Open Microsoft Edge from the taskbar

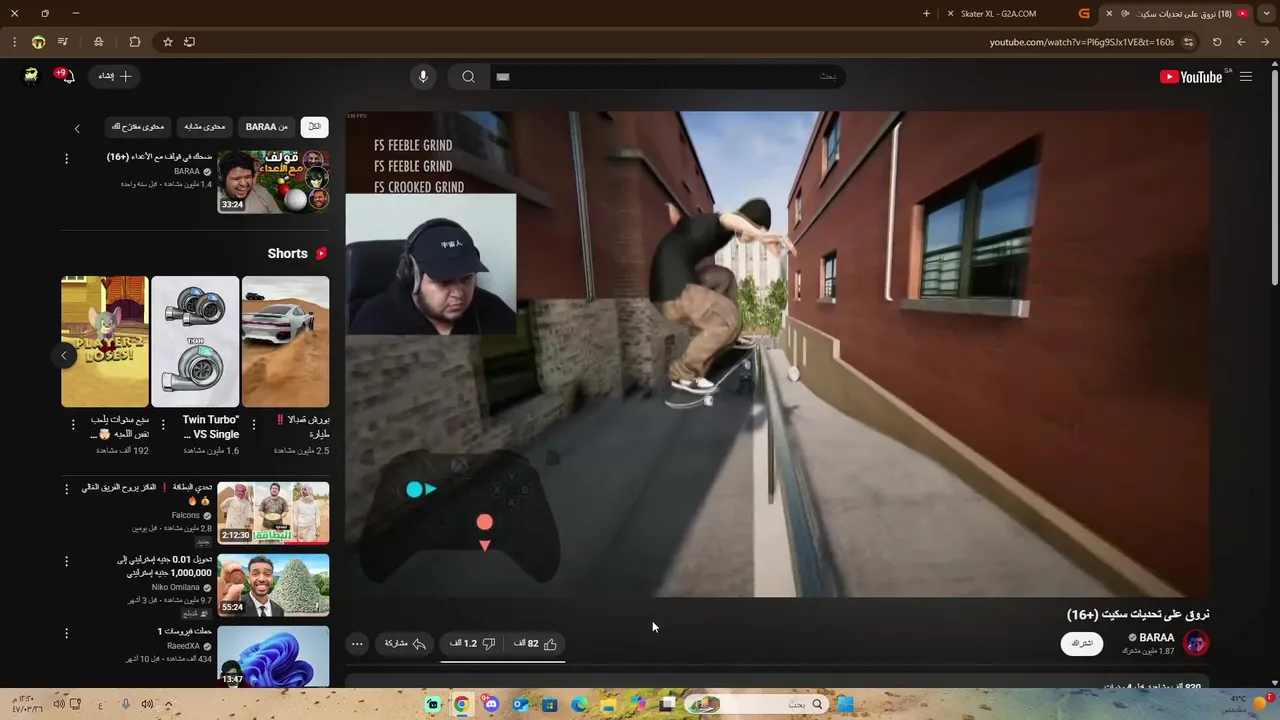[579, 704]
